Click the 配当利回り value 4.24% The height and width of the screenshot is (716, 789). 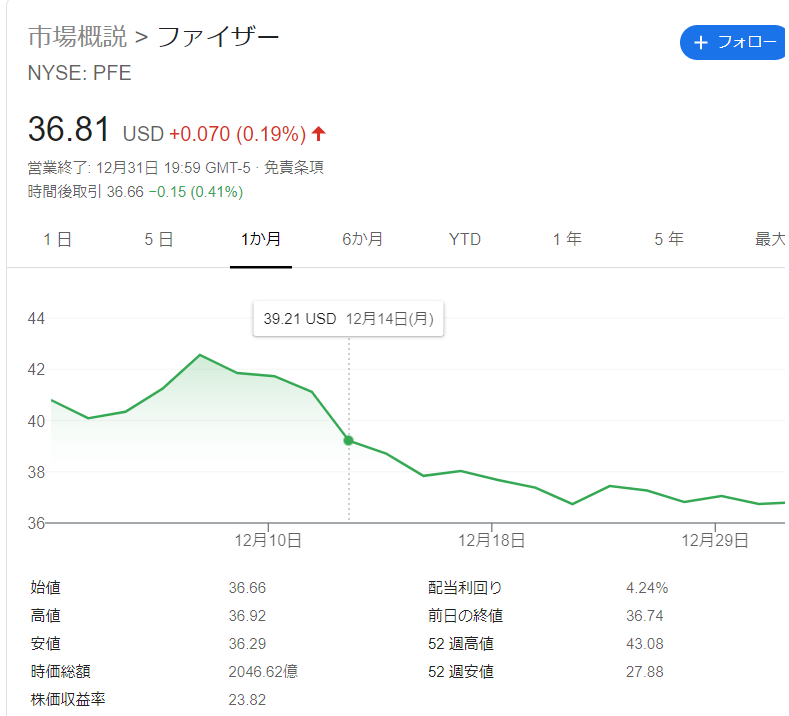647,588
